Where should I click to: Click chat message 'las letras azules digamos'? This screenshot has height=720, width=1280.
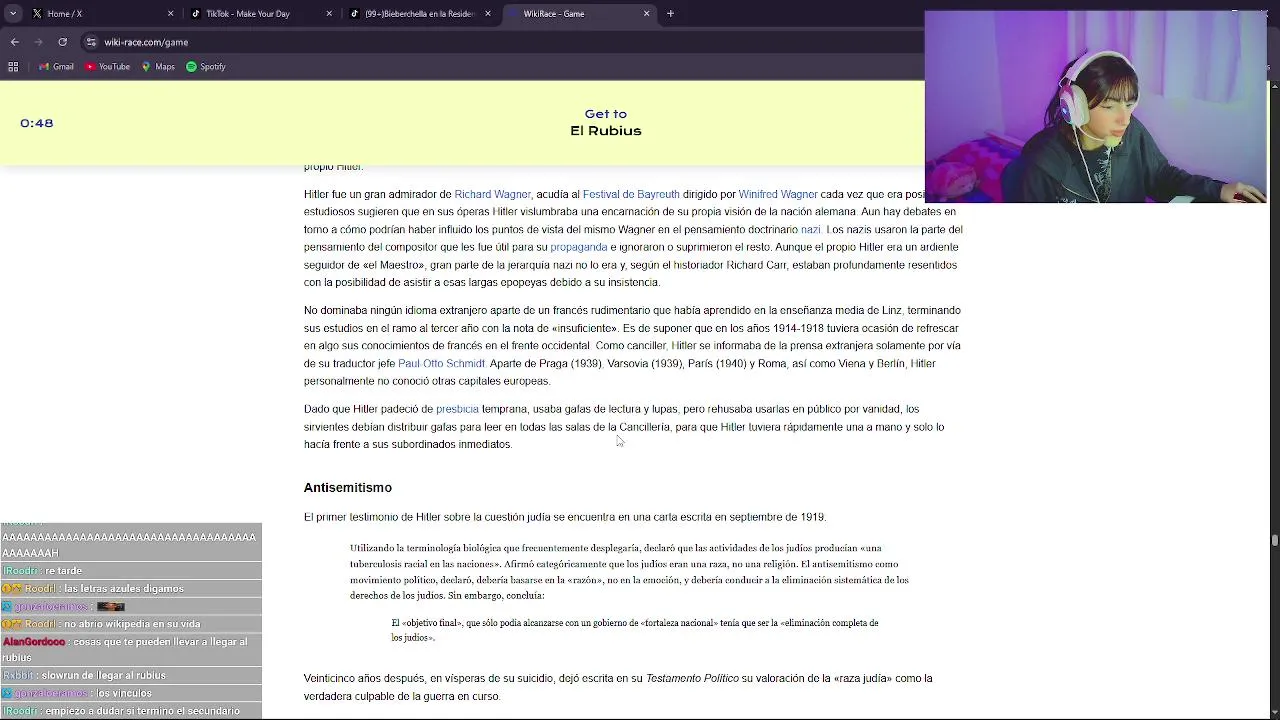123,588
